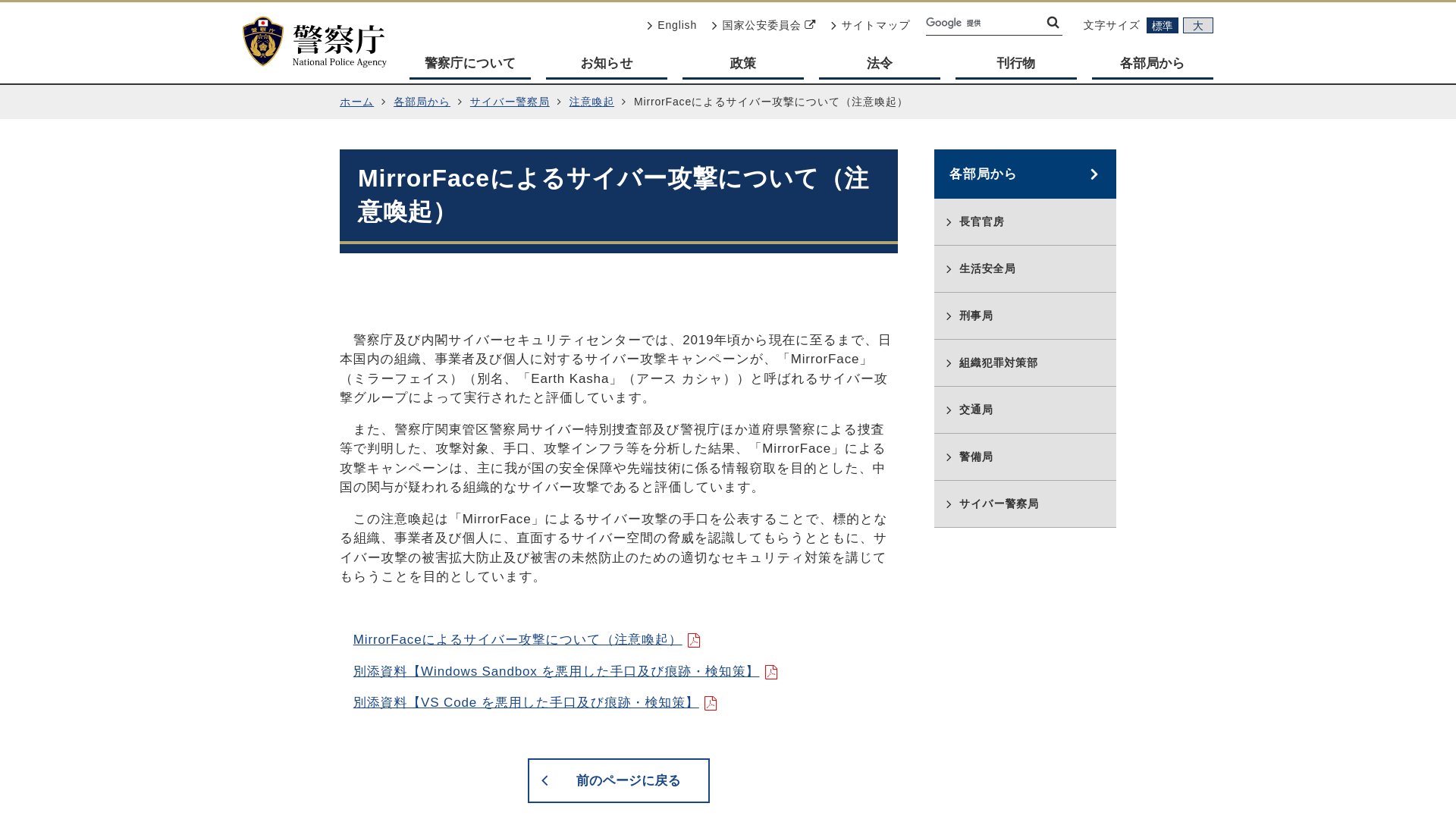Go to 注意喚起 breadcrumb

[x=591, y=102]
